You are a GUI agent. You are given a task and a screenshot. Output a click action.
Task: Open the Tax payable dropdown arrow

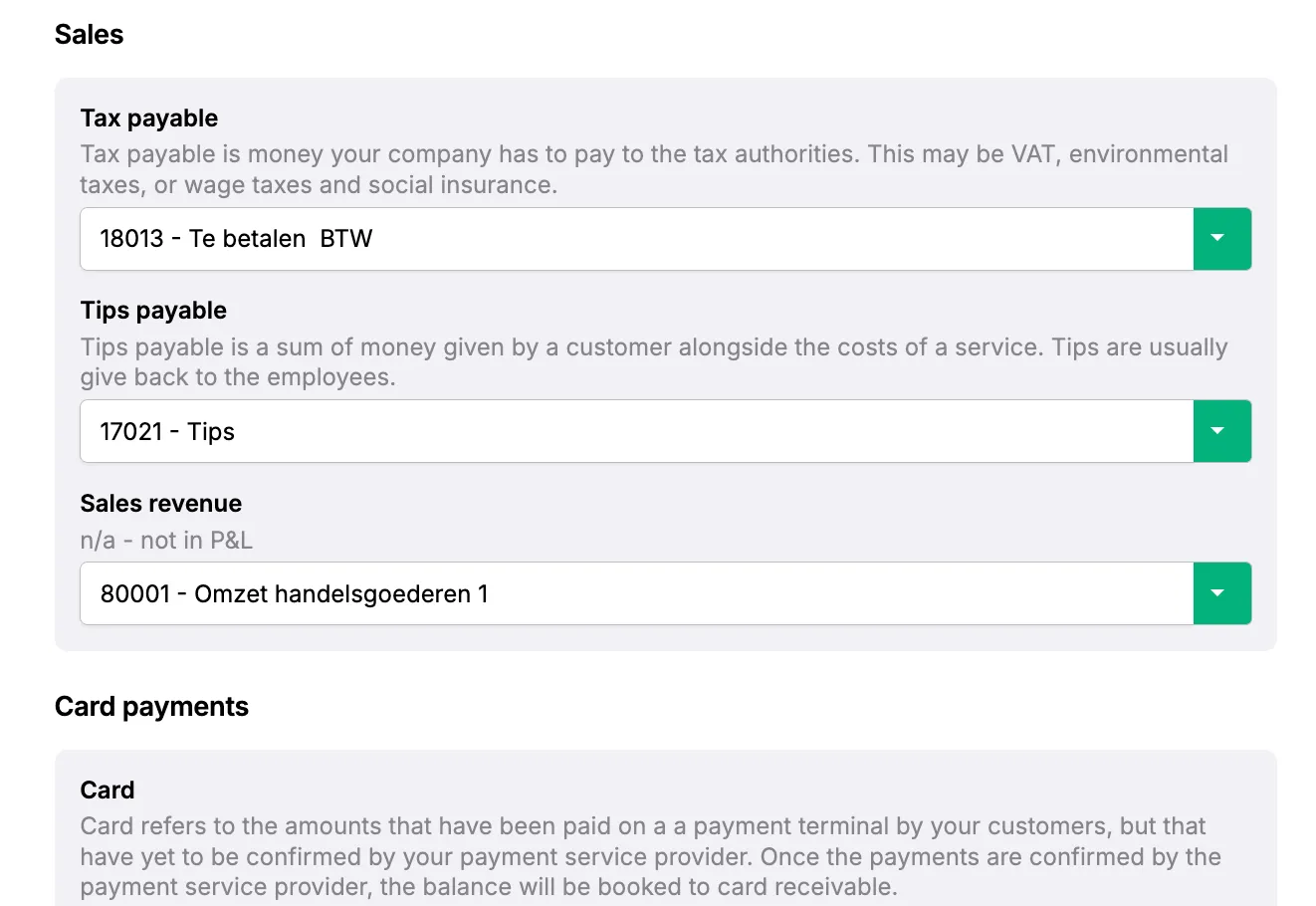pyautogui.click(x=1221, y=239)
